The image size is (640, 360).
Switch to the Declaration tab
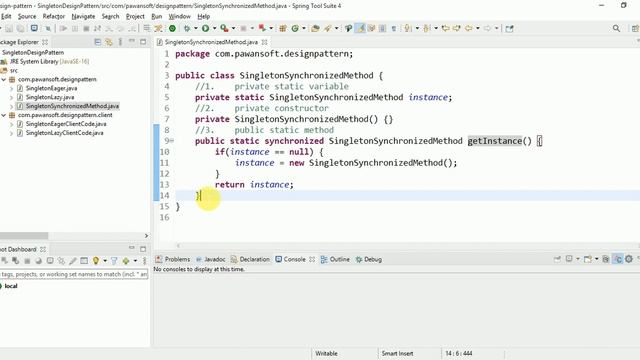coord(250,259)
